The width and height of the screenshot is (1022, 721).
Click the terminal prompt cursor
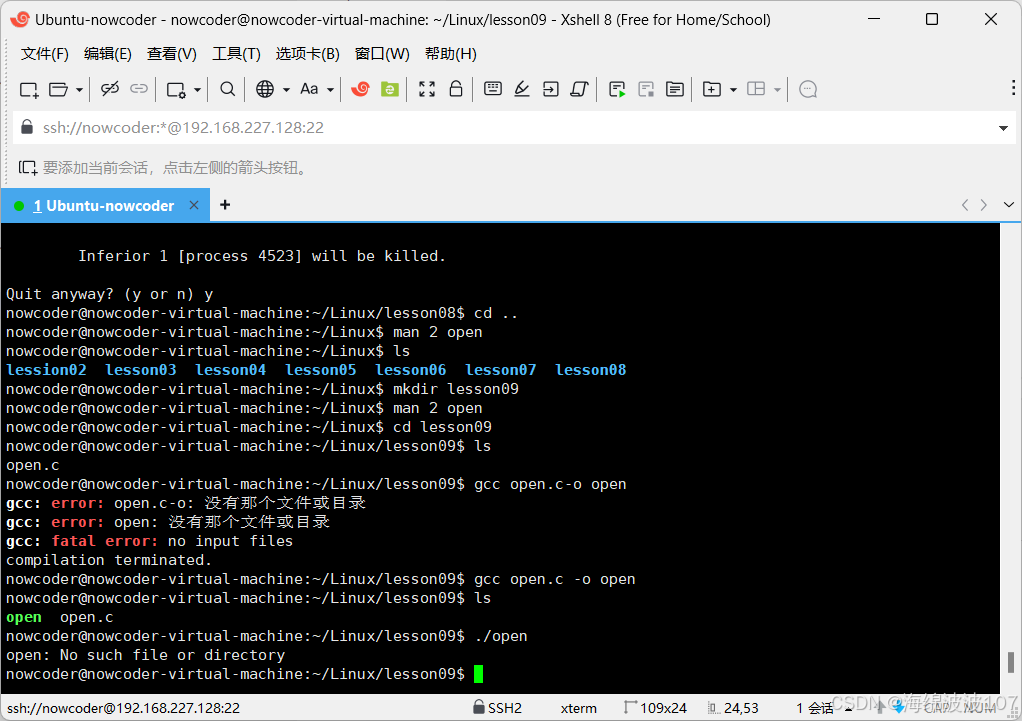pos(478,674)
